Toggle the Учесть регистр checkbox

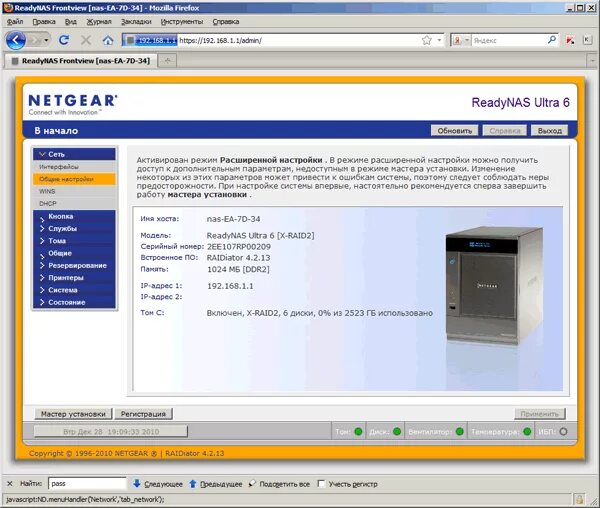pos(321,484)
